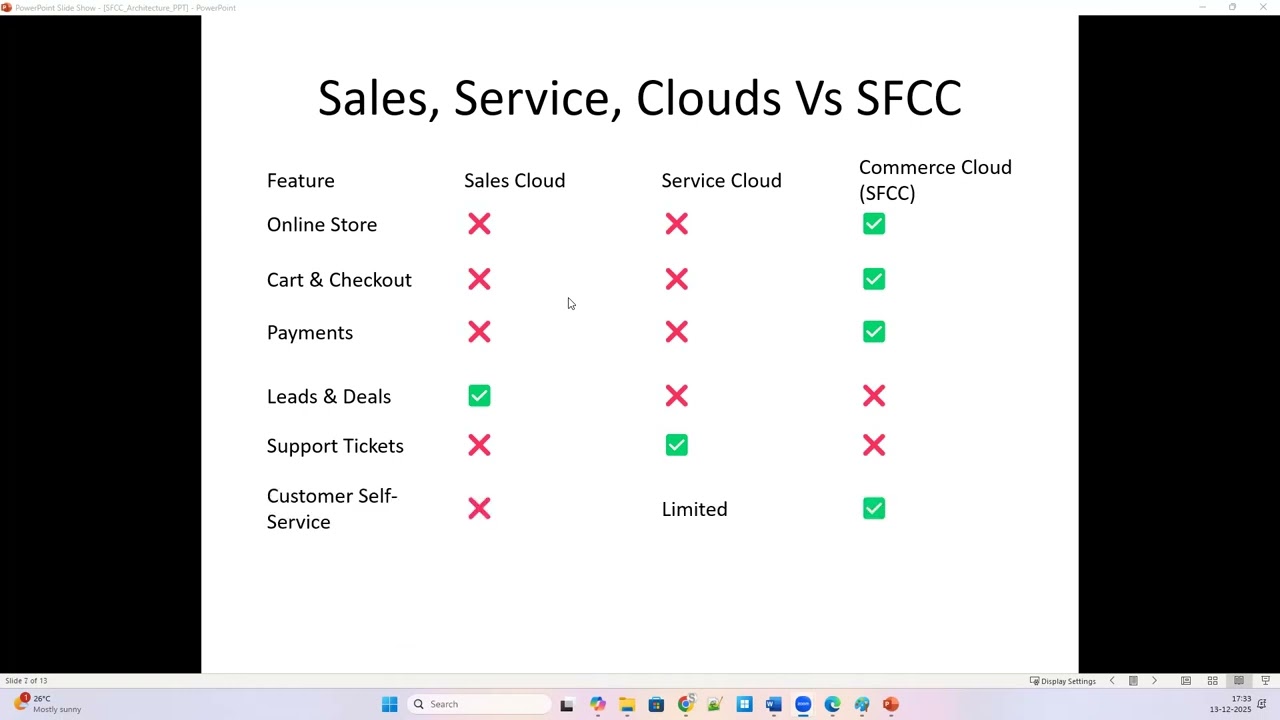Viewport: 1280px width, 720px height.
Task: Click the 'Feature' column header text
Action: coord(300,181)
